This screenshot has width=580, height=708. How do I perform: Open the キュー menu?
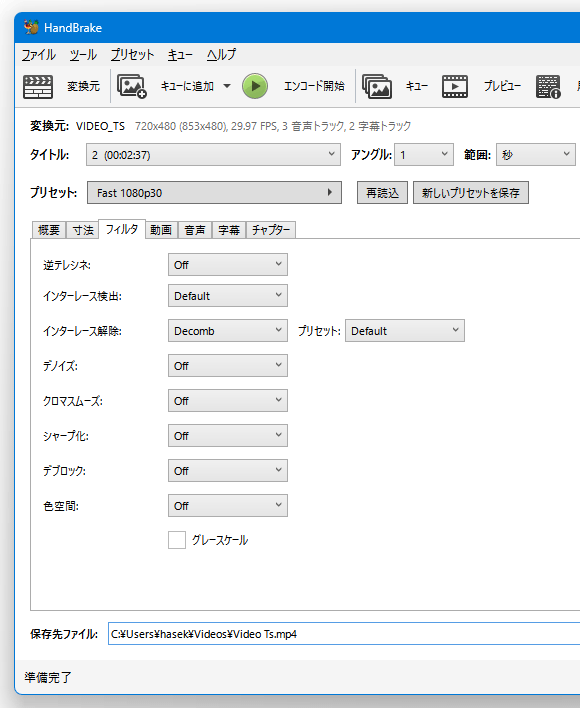coord(180,55)
